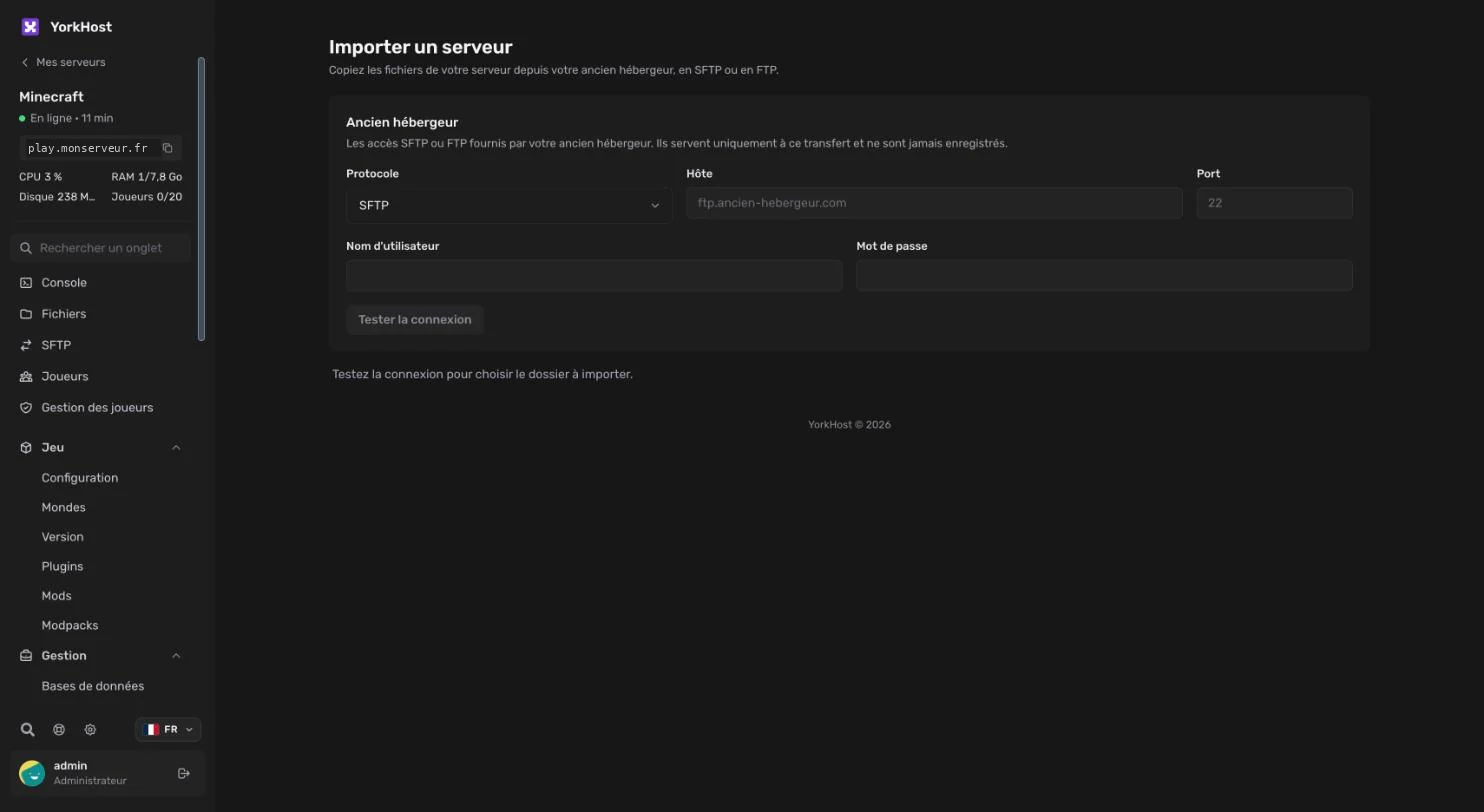1484x812 pixels.
Task: Focus the Nom d'utilisateur field
Action: (594, 276)
